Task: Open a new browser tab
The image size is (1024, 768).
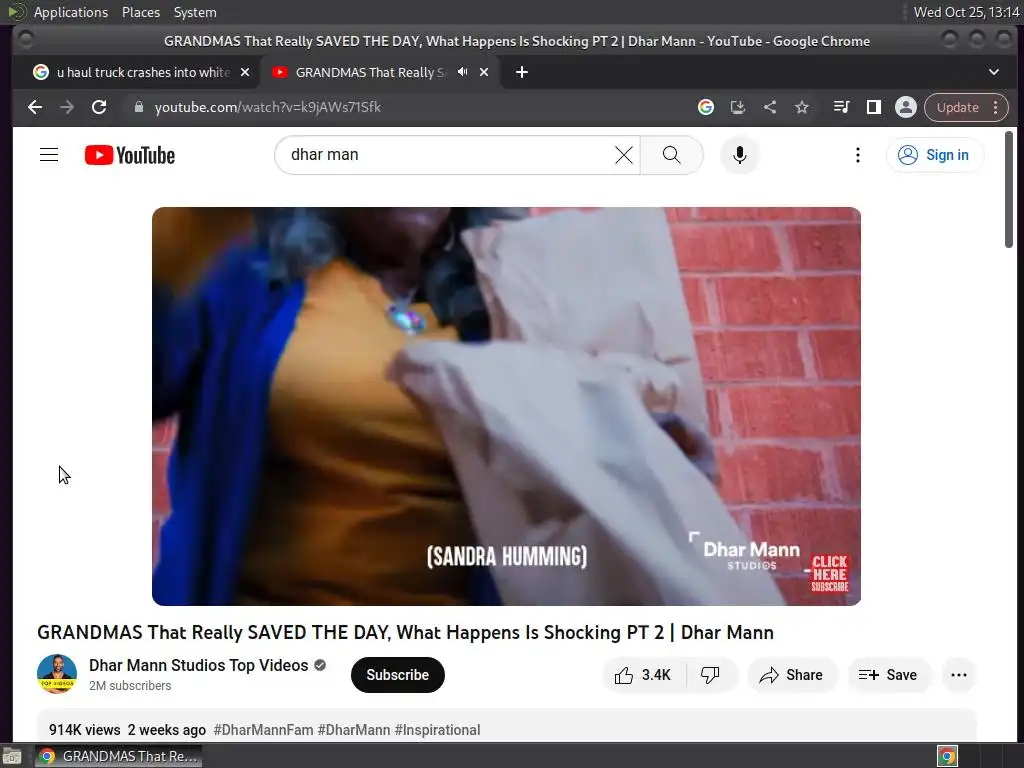Action: point(521,72)
